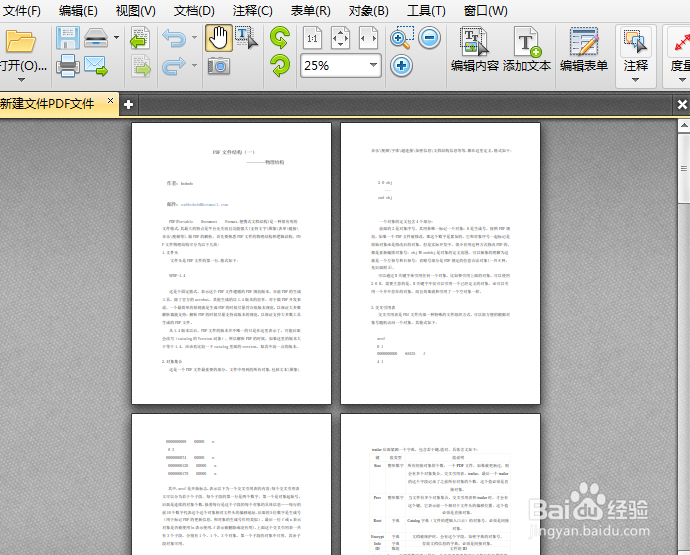
Task: Click the scroll up arrow
Action: point(684,126)
